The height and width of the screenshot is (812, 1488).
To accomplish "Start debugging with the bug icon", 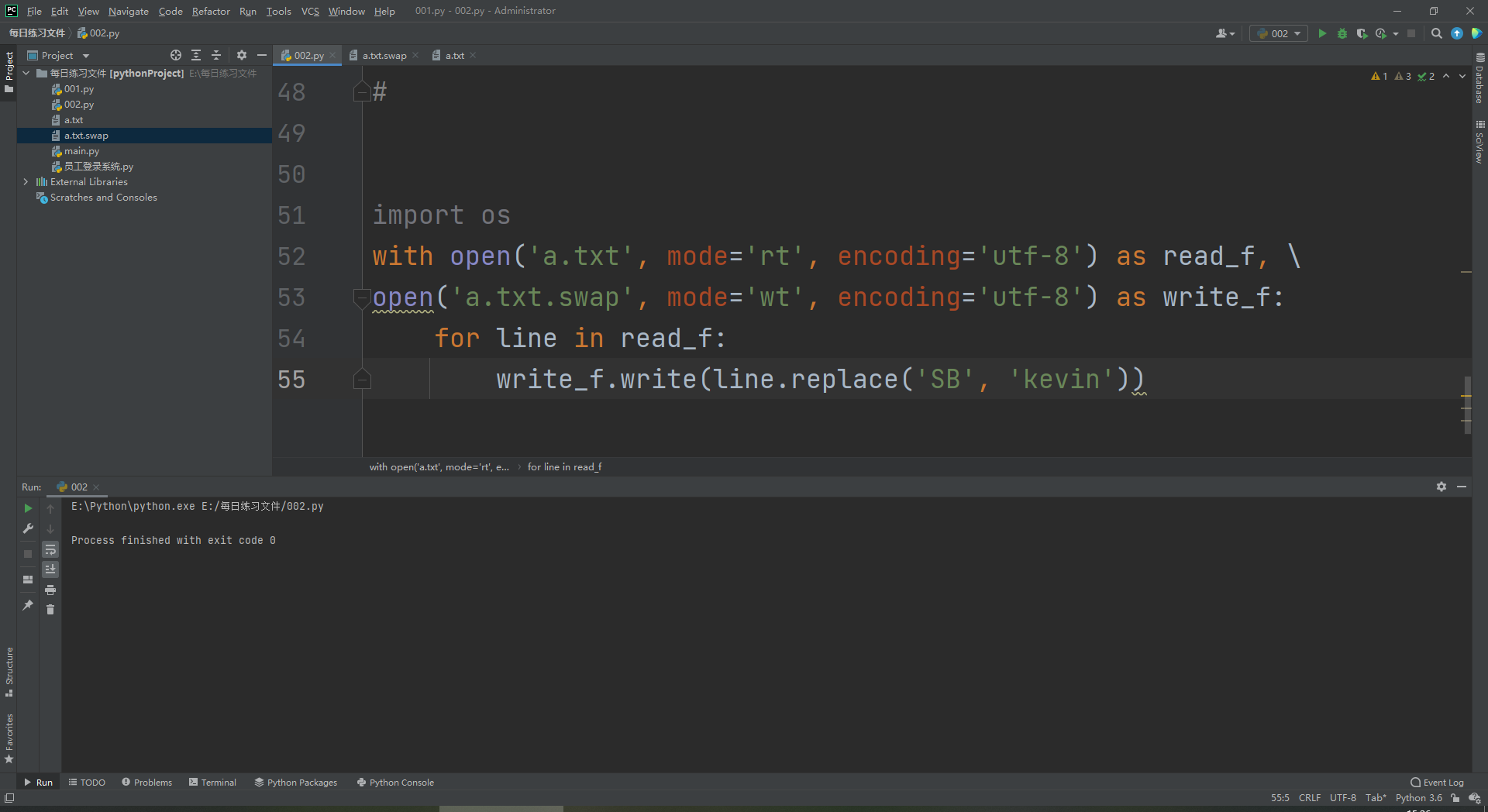I will tap(1342, 33).
